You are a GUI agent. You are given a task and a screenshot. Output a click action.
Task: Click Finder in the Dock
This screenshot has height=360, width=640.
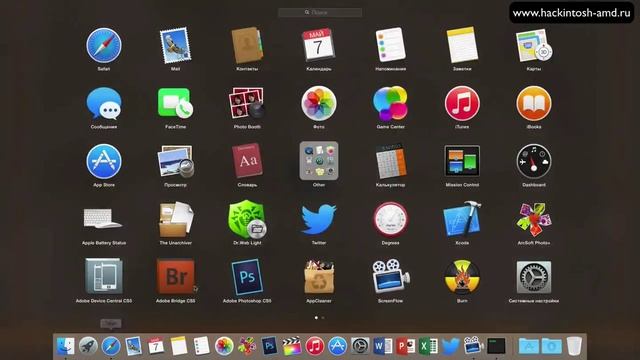(65, 347)
